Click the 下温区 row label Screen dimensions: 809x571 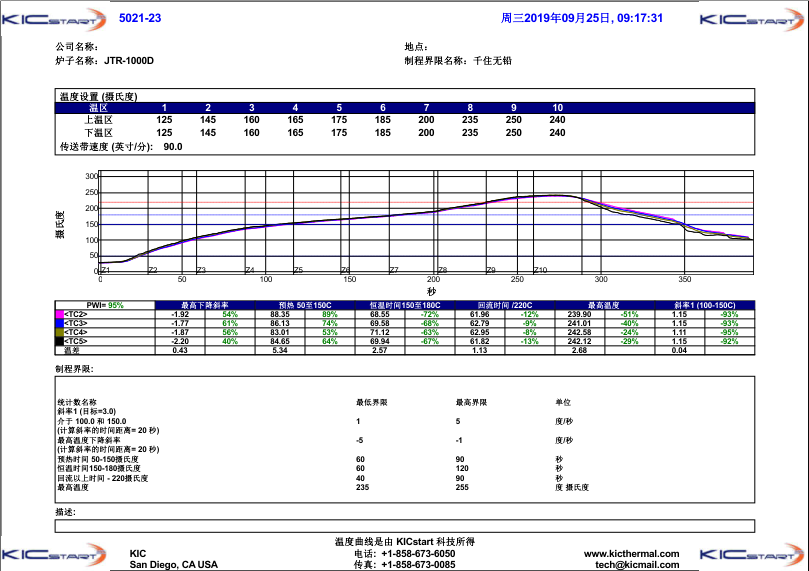pos(99,133)
